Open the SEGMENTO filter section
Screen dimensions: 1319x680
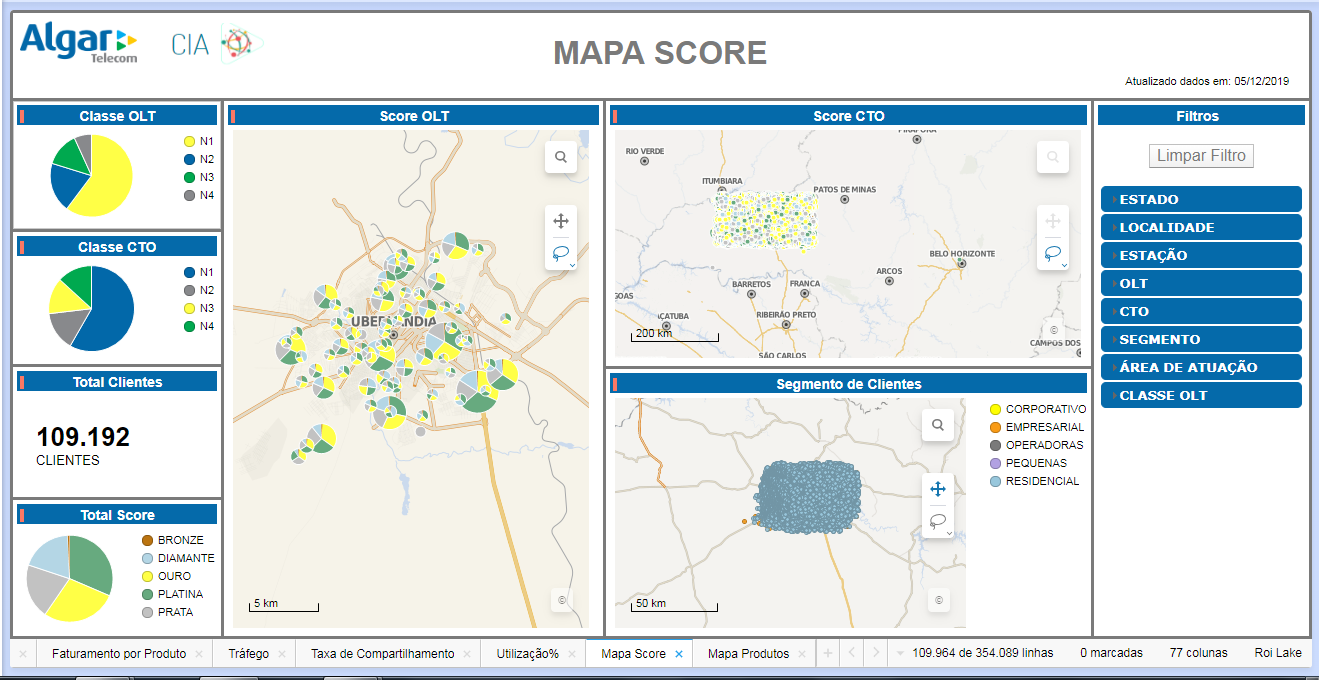pos(1201,339)
